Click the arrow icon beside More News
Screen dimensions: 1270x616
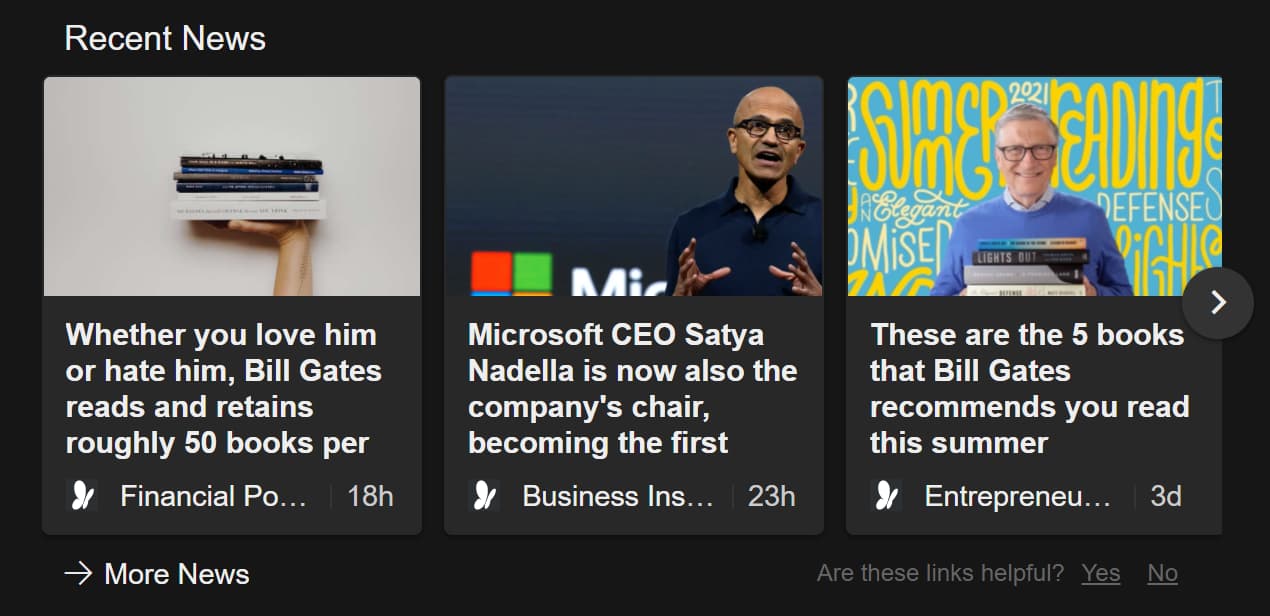click(78, 574)
